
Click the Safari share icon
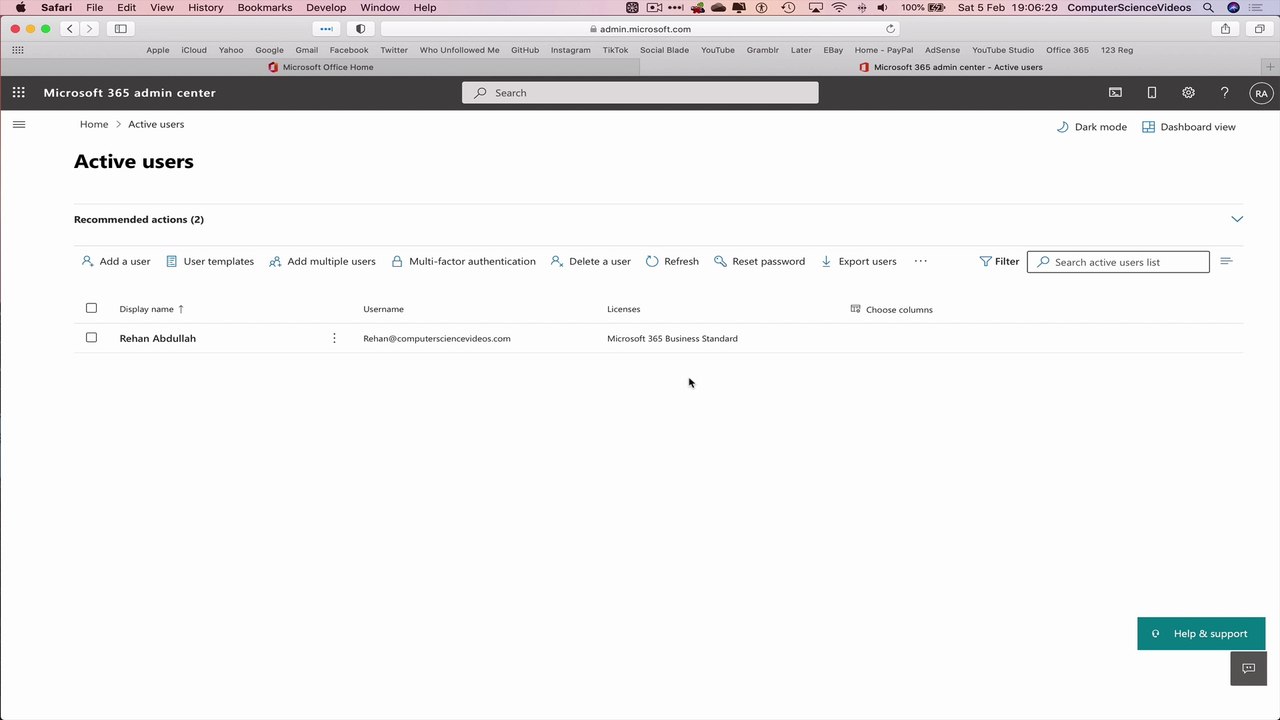tap(1225, 29)
